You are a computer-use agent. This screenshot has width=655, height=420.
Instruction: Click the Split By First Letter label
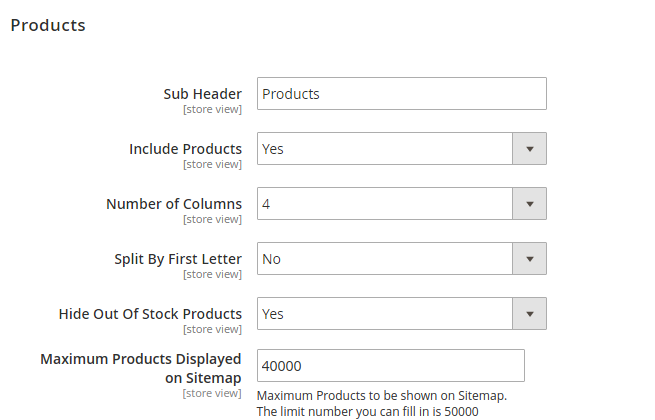click(x=178, y=259)
